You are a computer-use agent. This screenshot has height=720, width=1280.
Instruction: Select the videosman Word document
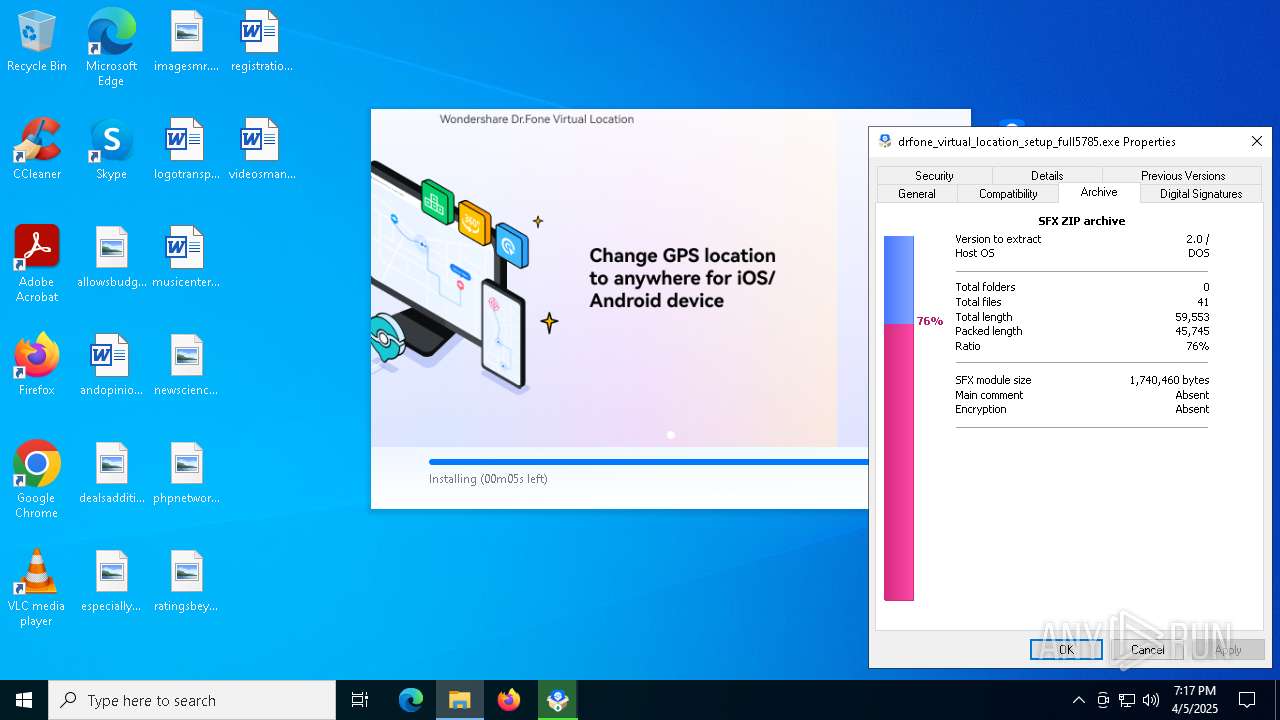[261, 150]
